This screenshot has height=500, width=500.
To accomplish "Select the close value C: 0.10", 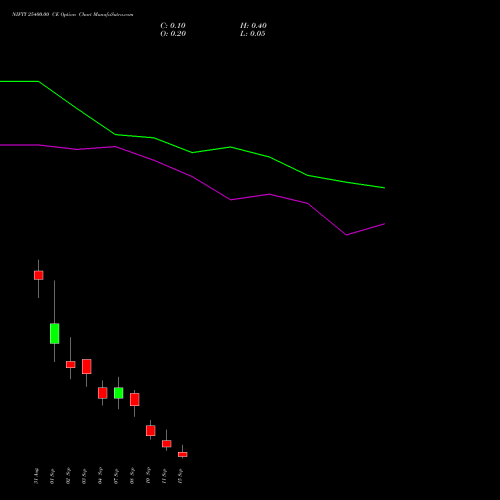I will (173, 26).
